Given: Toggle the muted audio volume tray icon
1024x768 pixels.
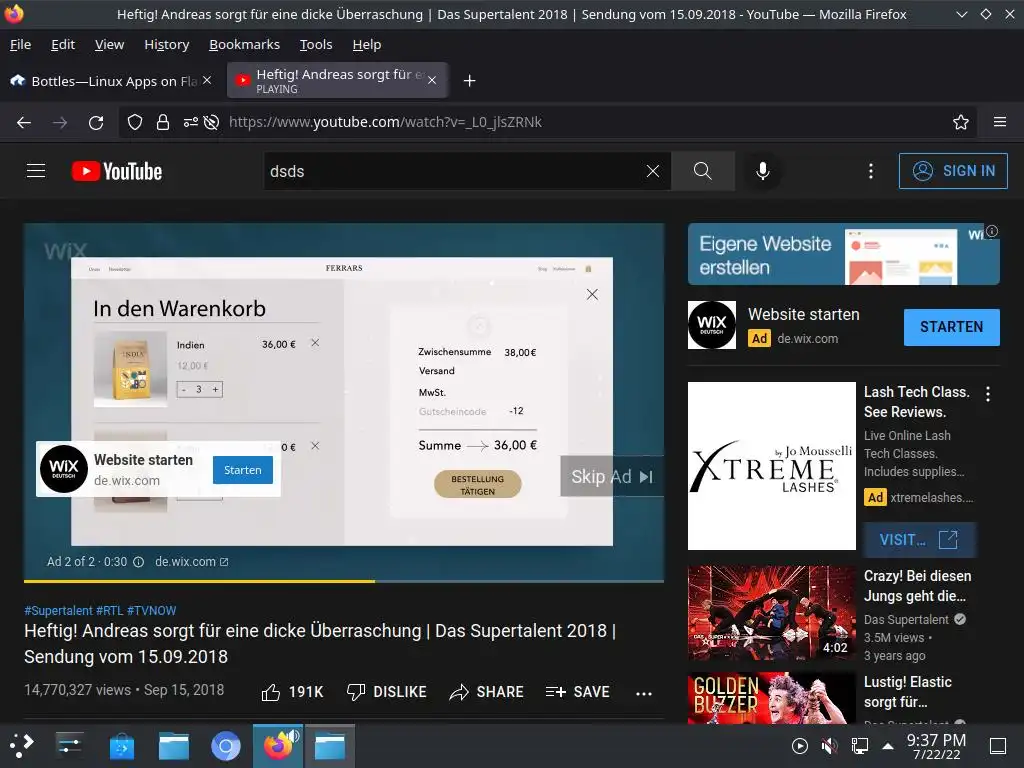Looking at the screenshot, I should (x=829, y=746).
